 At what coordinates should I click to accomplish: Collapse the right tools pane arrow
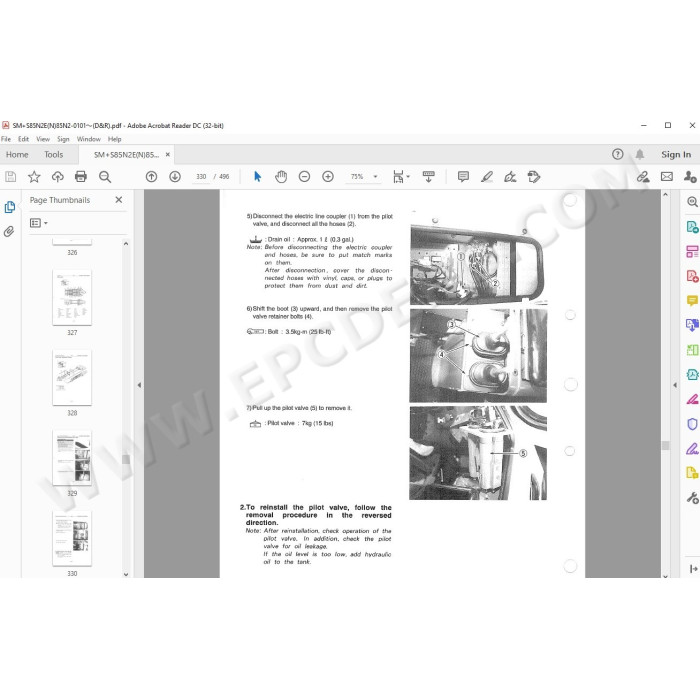tap(675, 385)
